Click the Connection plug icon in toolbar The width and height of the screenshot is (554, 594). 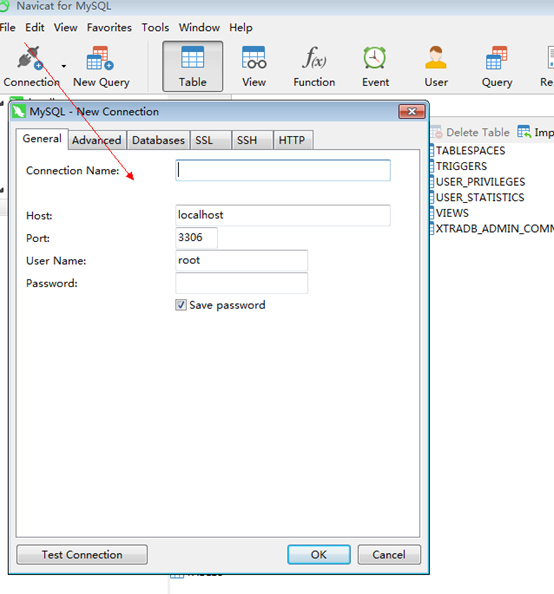click(x=30, y=58)
